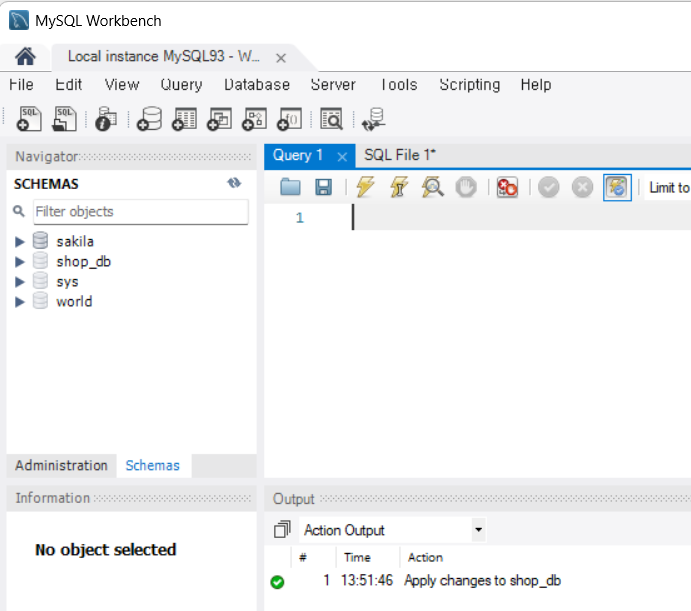Screen dimensions: 691x611
Task: Select the sakila schema in the tree
Action: (75, 242)
